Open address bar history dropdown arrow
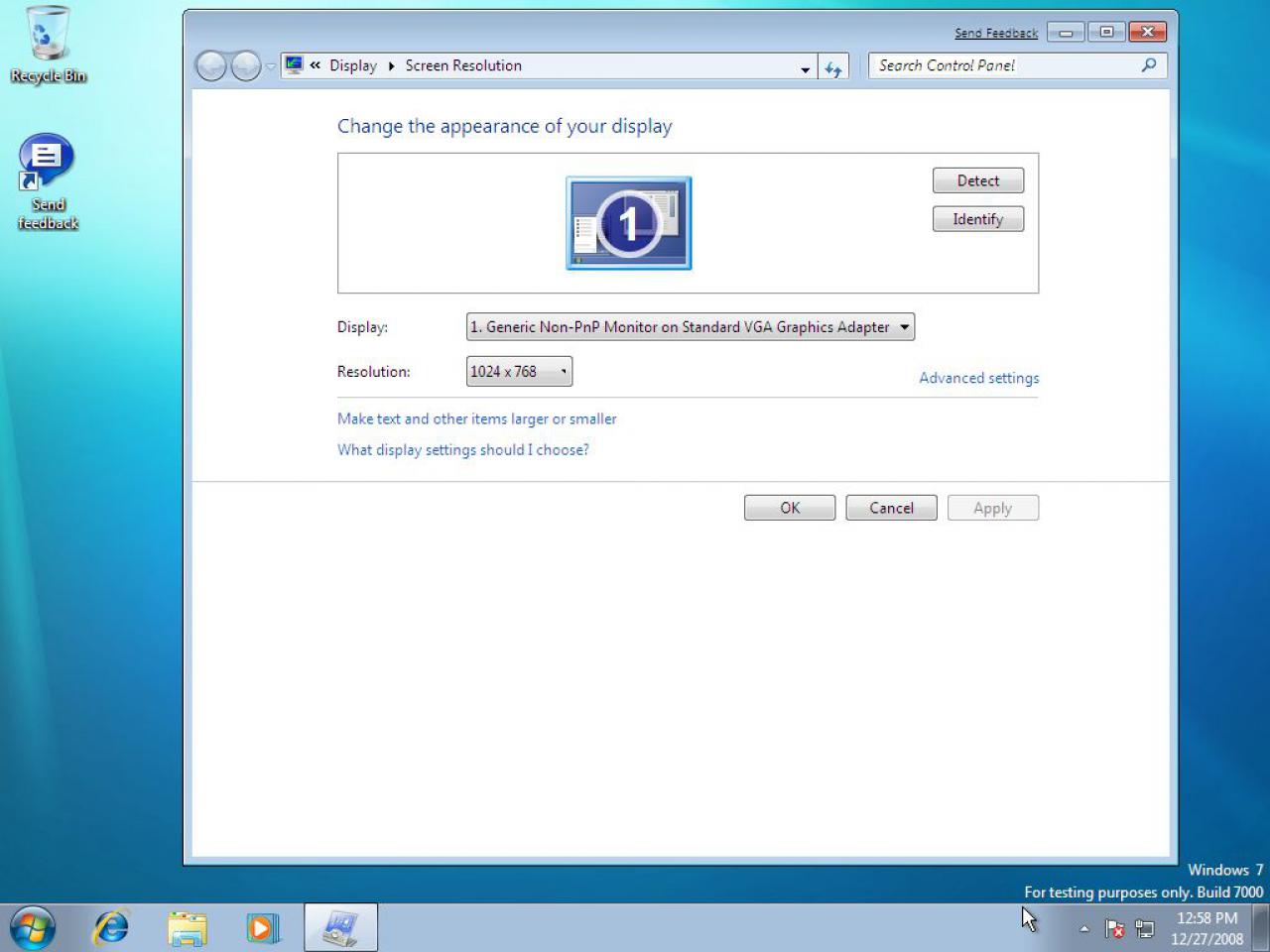Viewport: 1270px width, 952px height. [x=806, y=68]
